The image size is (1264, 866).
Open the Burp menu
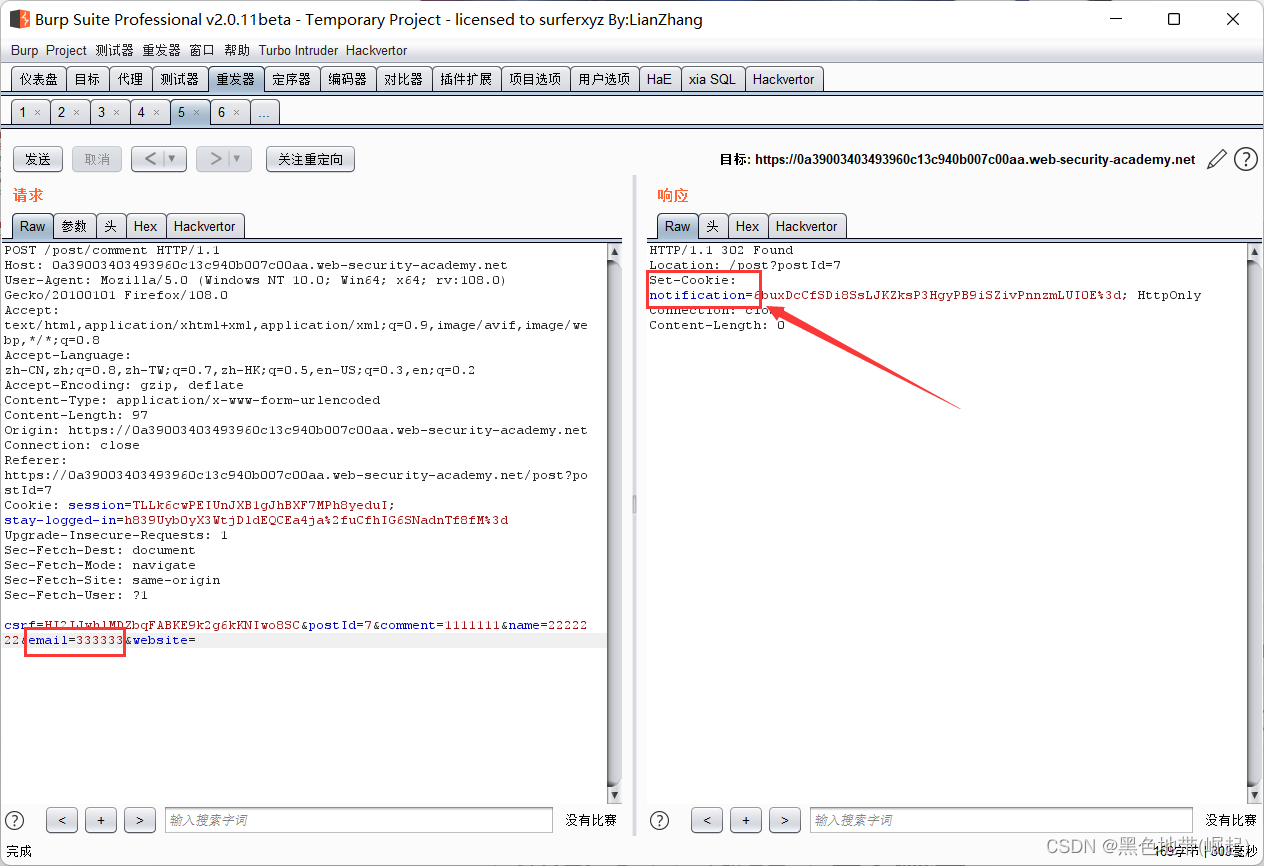25,50
